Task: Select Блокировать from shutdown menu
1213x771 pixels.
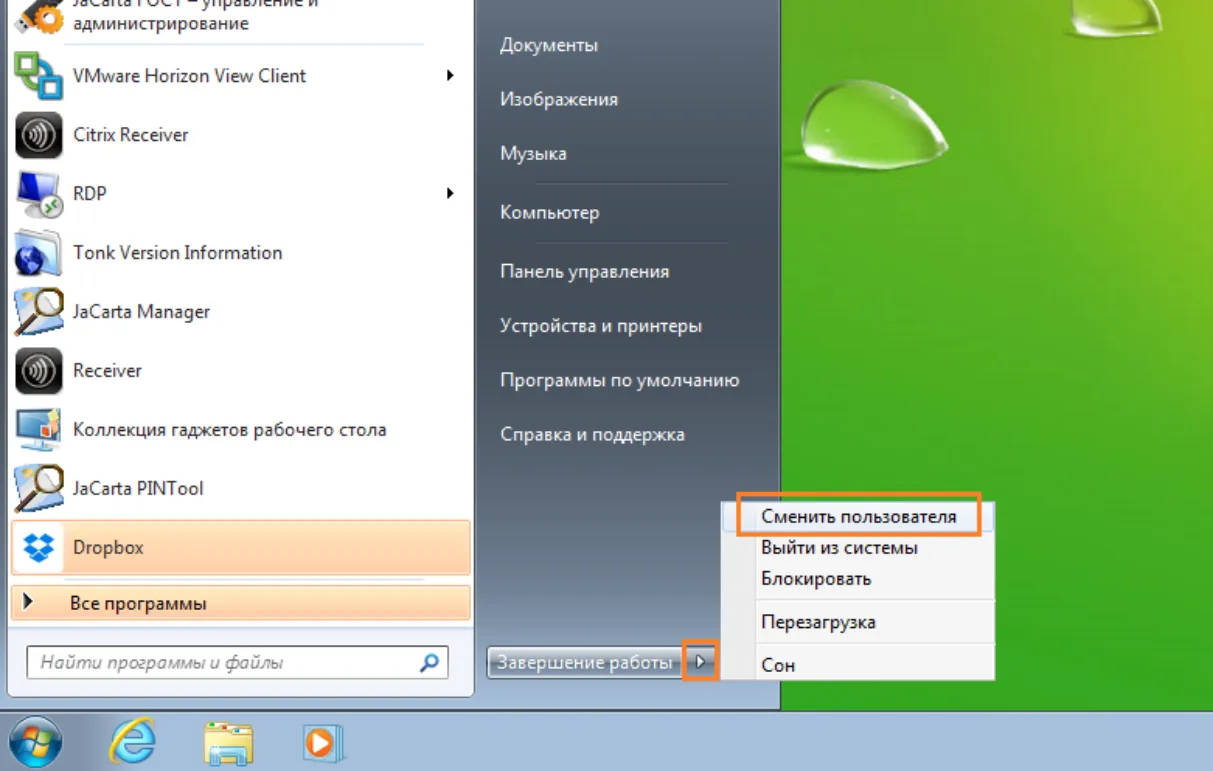Action: (816, 579)
